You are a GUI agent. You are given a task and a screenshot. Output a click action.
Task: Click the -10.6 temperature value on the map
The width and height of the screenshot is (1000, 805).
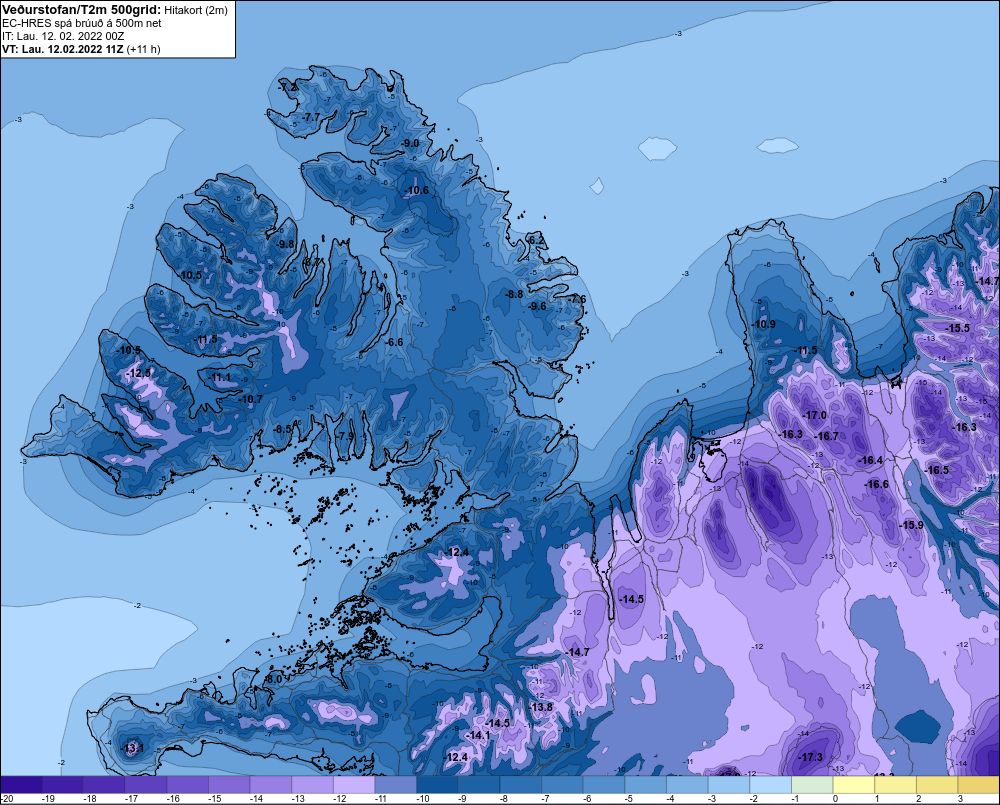click(416, 190)
